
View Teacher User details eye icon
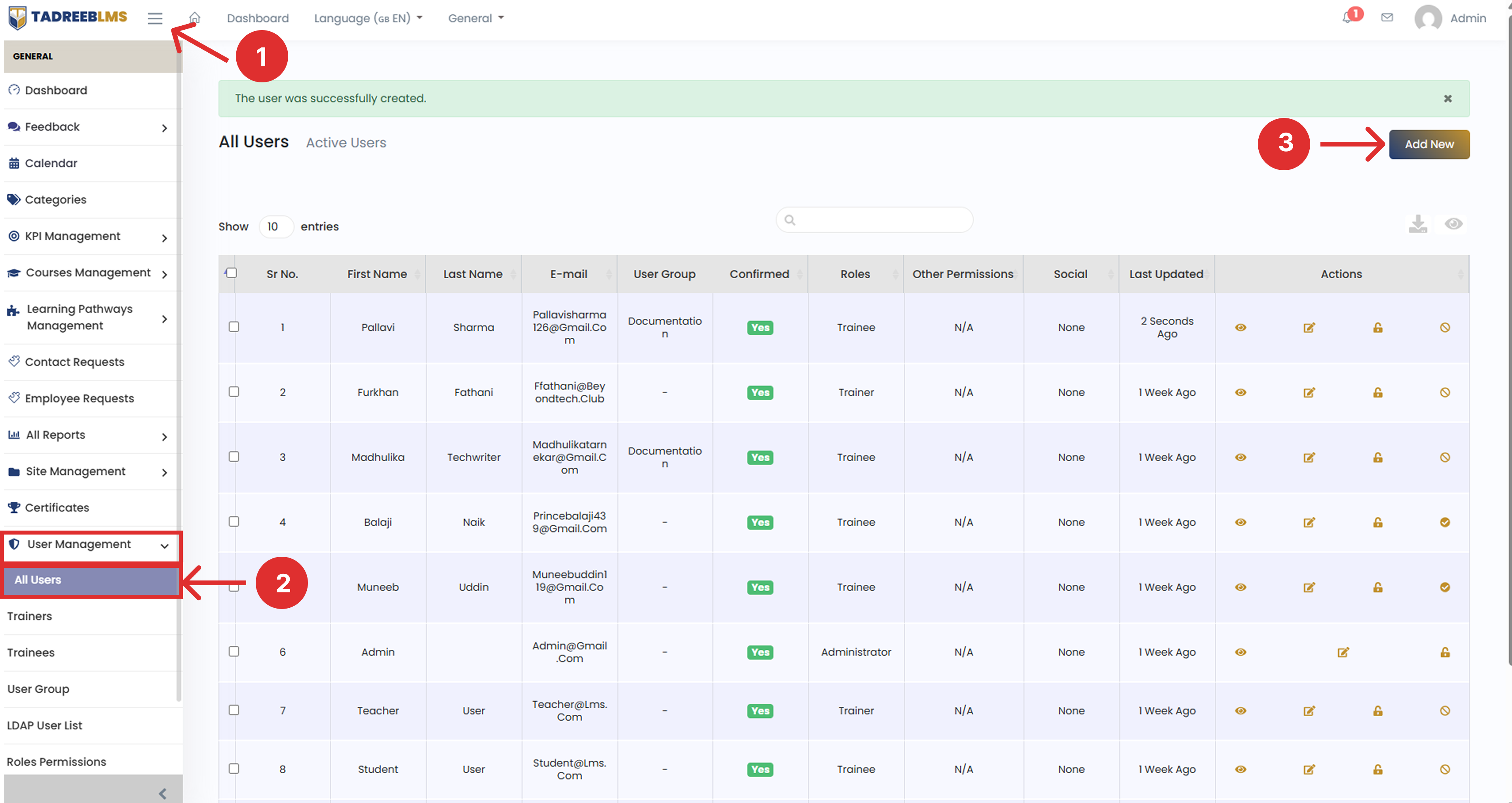(1241, 711)
